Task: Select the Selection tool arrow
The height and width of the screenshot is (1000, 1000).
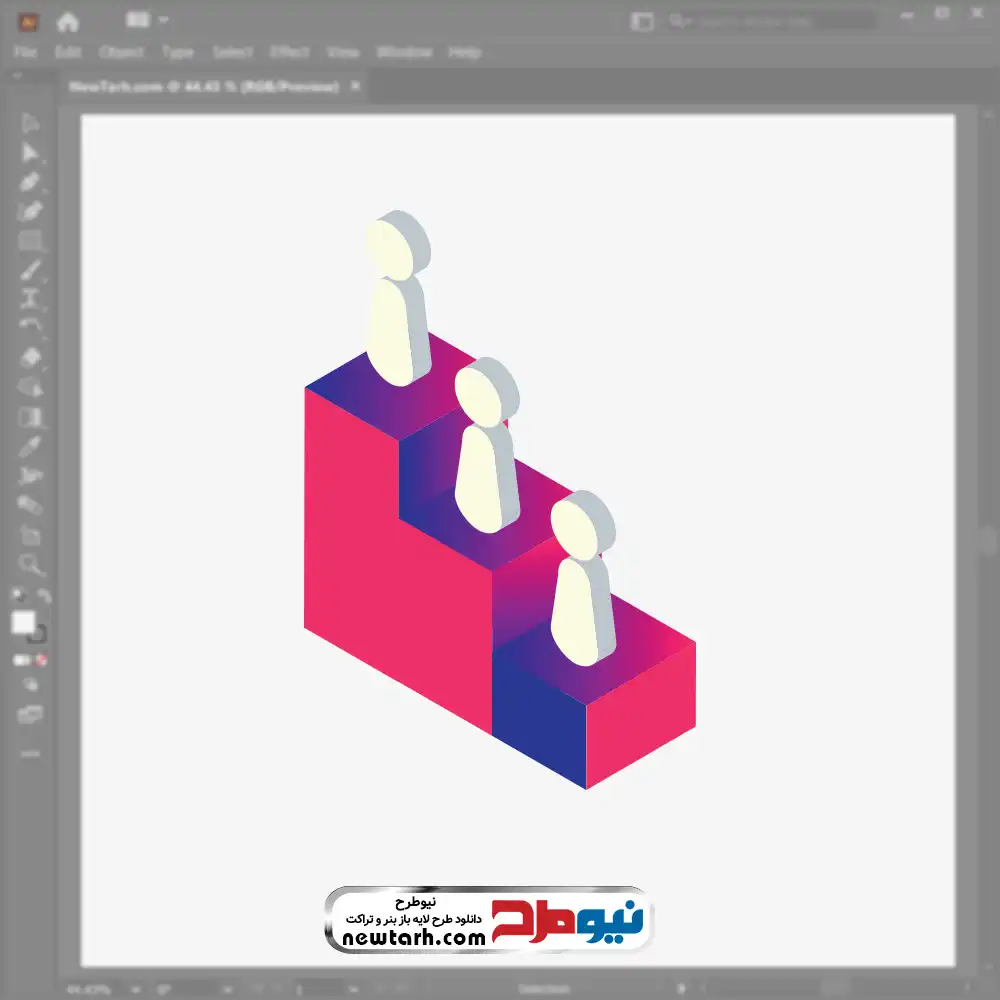Action: (30, 123)
